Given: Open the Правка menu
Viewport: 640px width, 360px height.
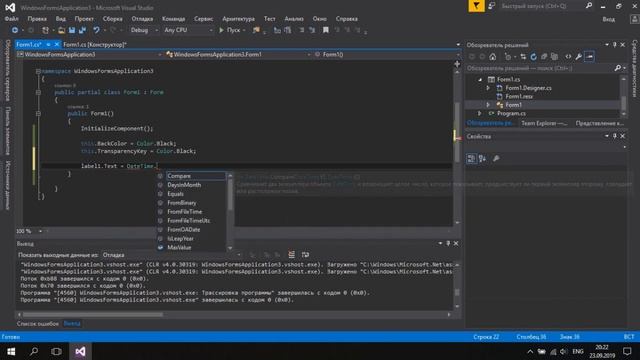Looking at the screenshot, I should pyautogui.click(x=37, y=19).
